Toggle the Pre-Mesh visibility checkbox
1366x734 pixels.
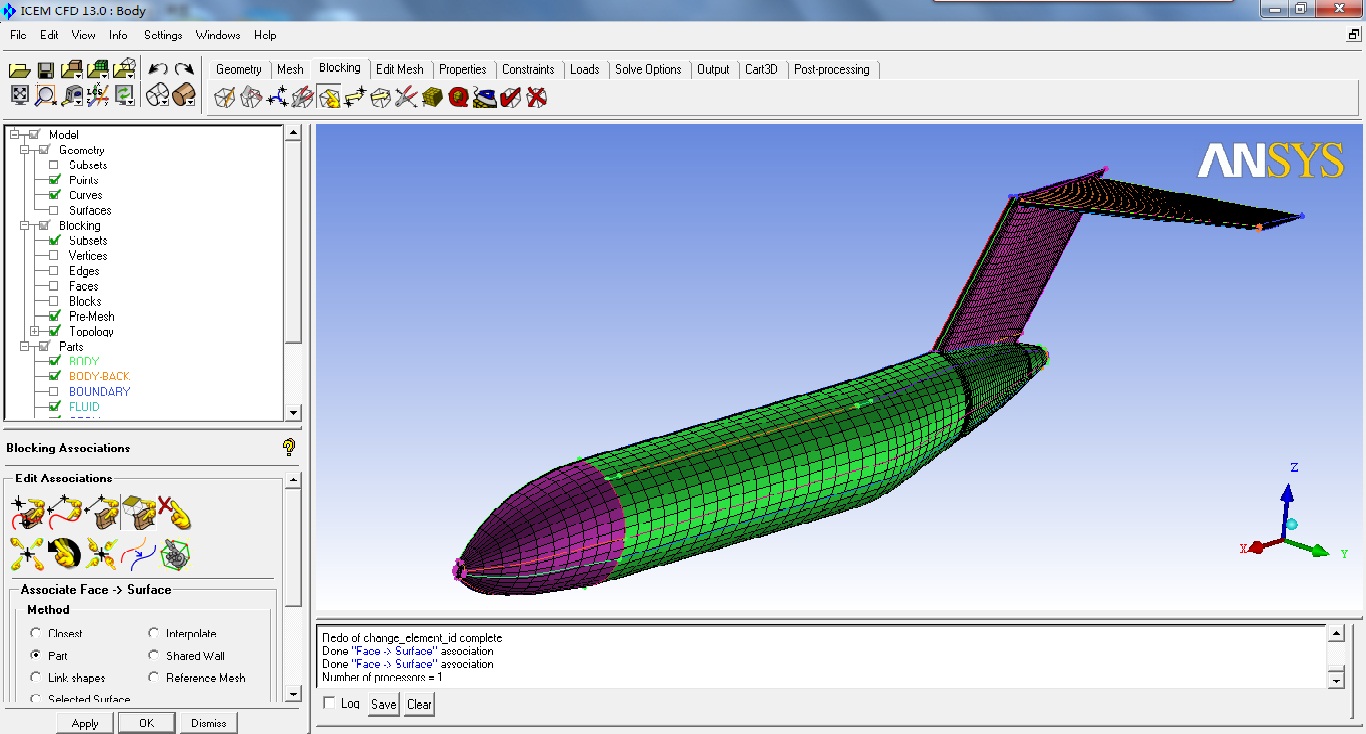click(54, 316)
